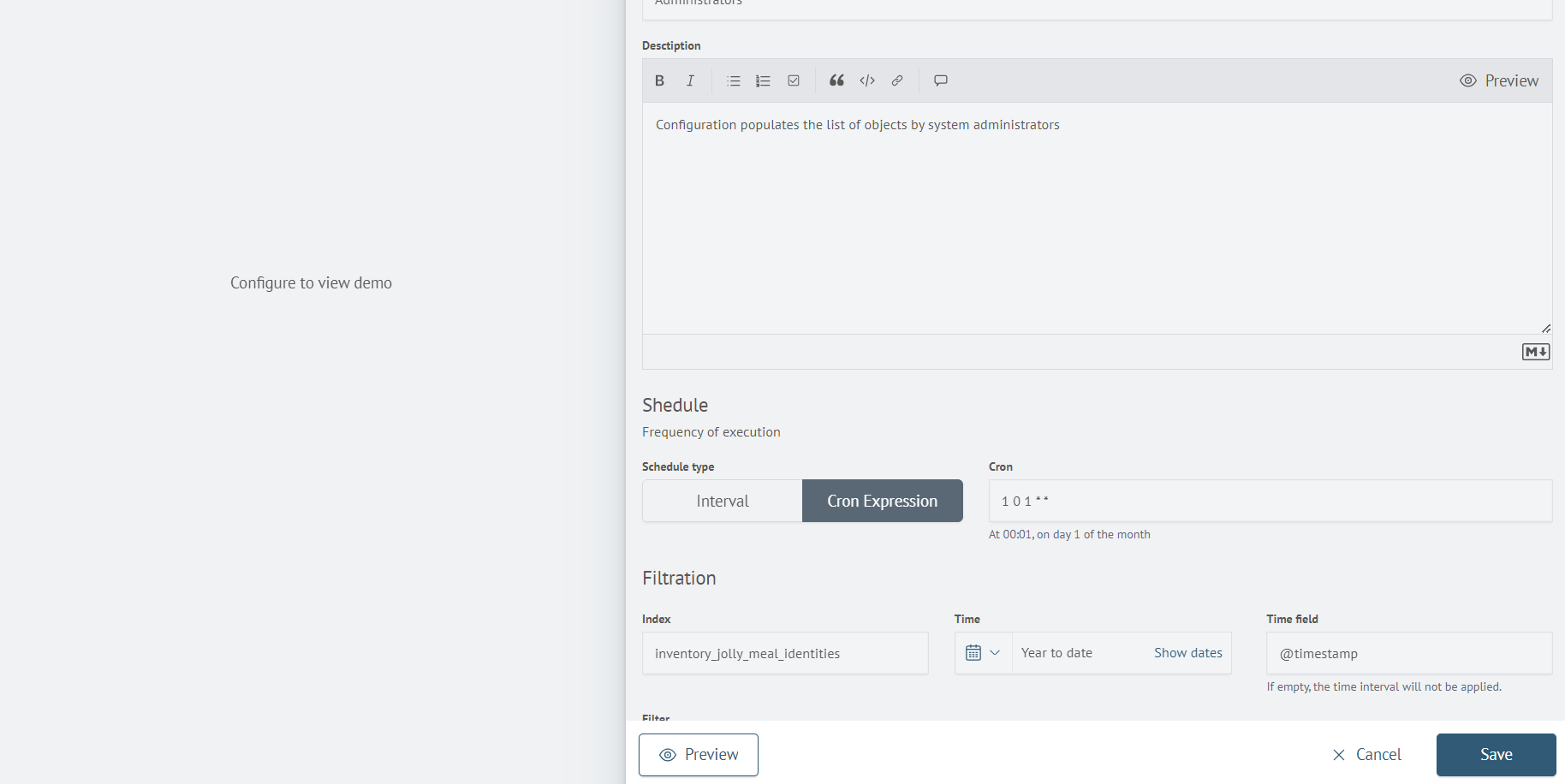The width and height of the screenshot is (1565, 784).
Task: Click the @timestamp Time field input
Action: click(x=1409, y=653)
